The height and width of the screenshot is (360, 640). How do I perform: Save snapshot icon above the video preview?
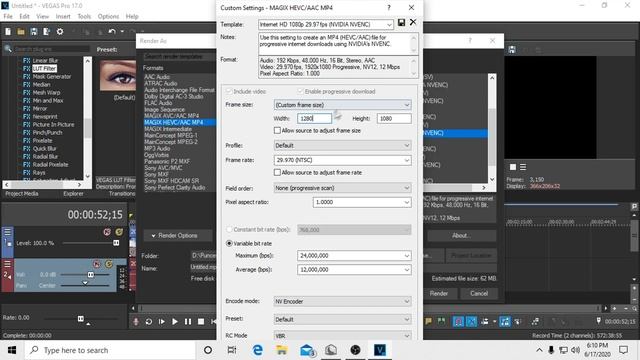512,50
